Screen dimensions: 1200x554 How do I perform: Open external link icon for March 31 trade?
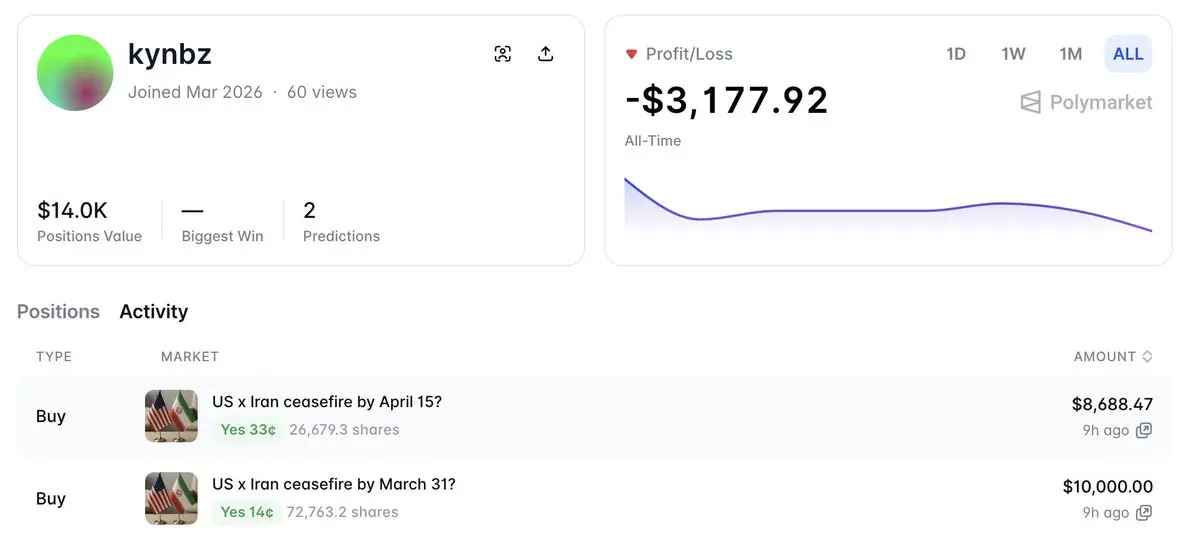pyautogui.click(x=1144, y=513)
